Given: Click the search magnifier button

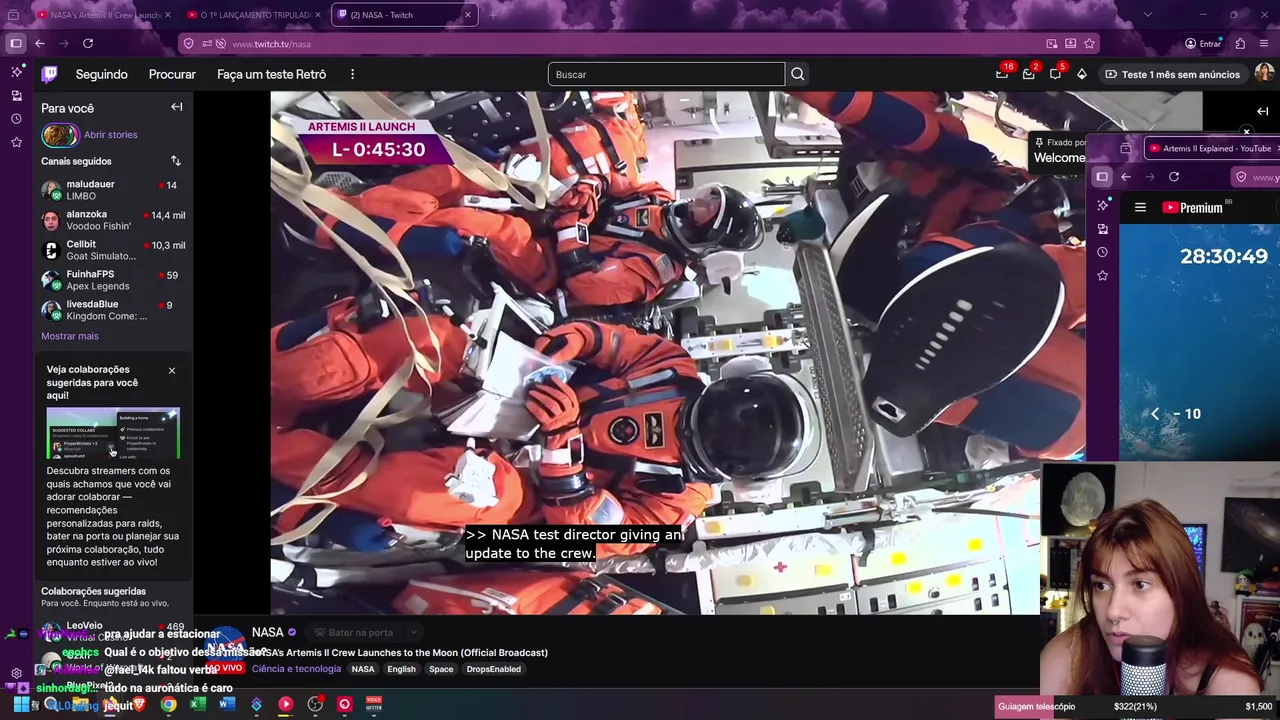Looking at the screenshot, I should (x=797, y=74).
